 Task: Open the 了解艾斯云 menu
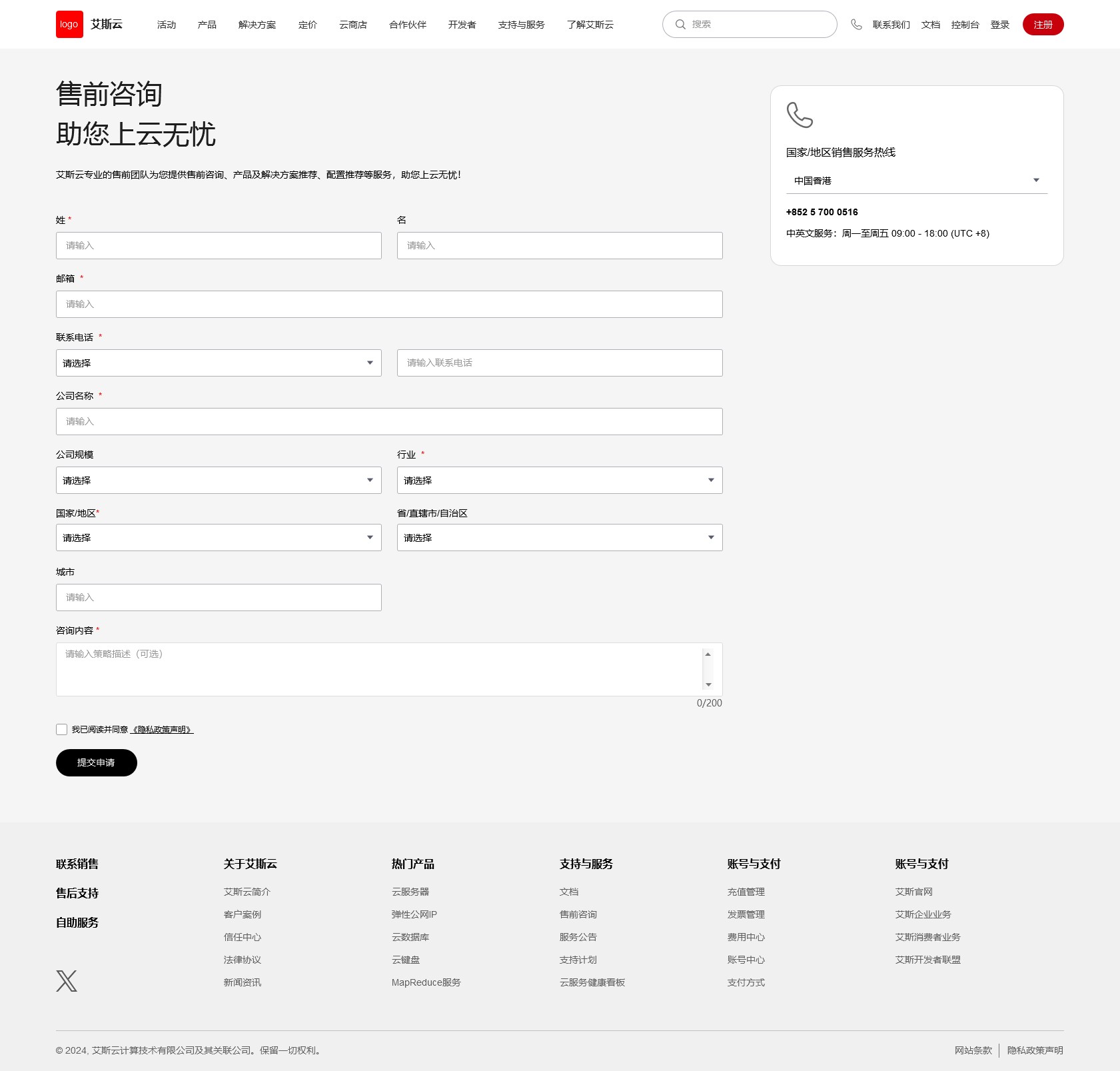(x=590, y=25)
